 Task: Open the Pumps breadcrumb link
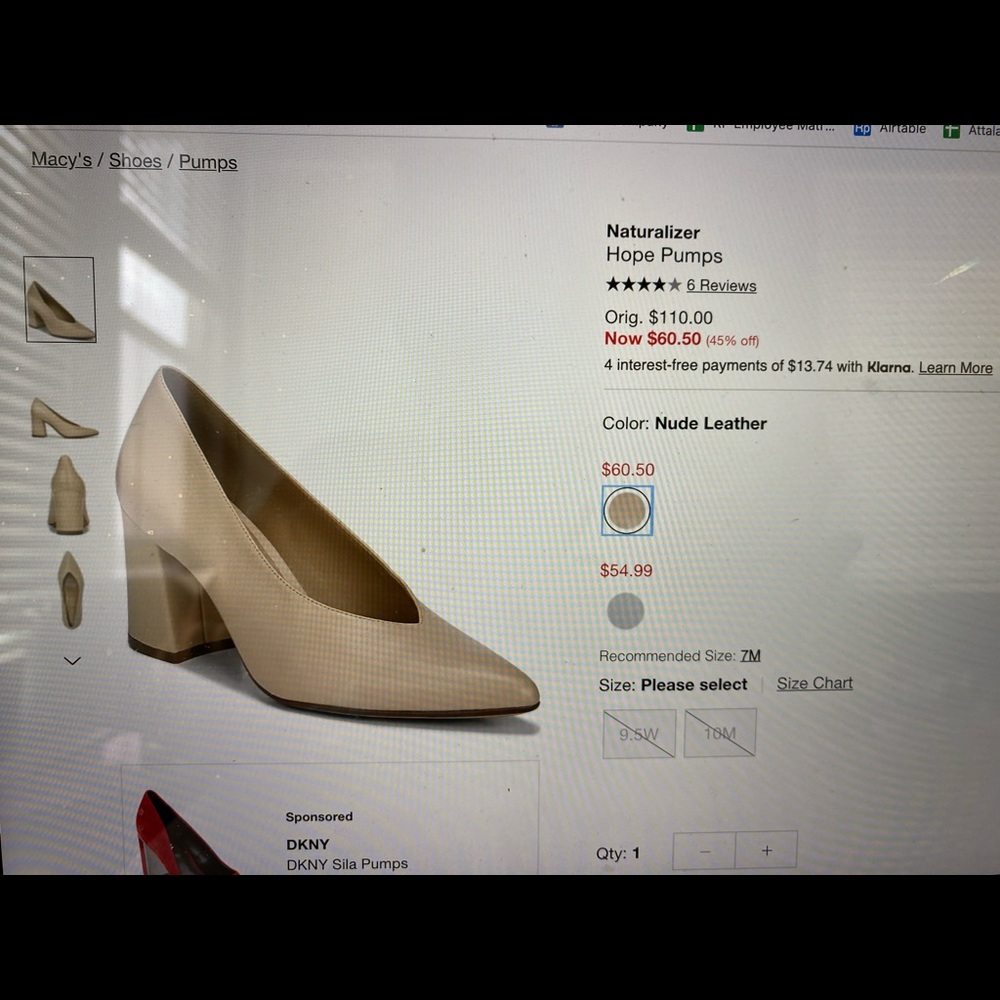(208, 162)
